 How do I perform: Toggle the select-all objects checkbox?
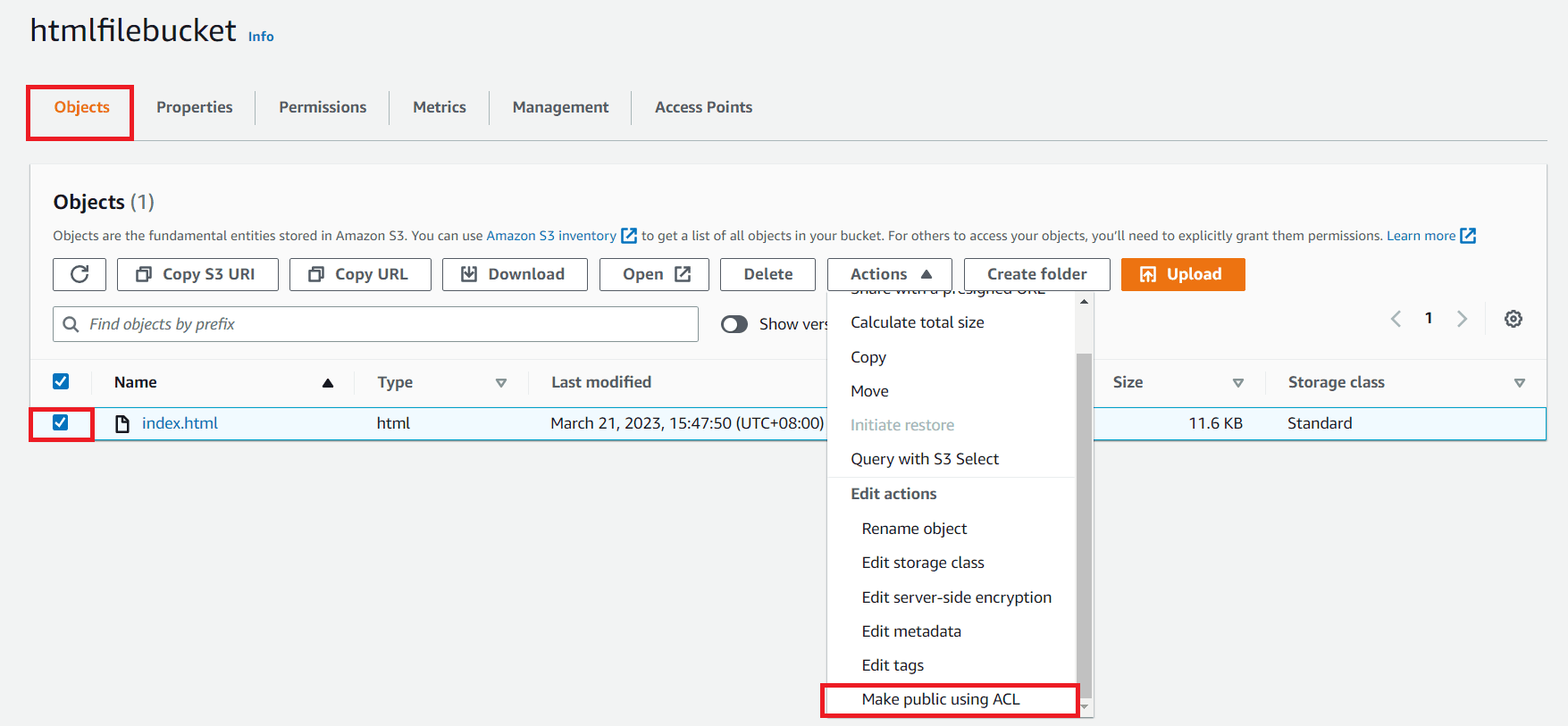61,381
